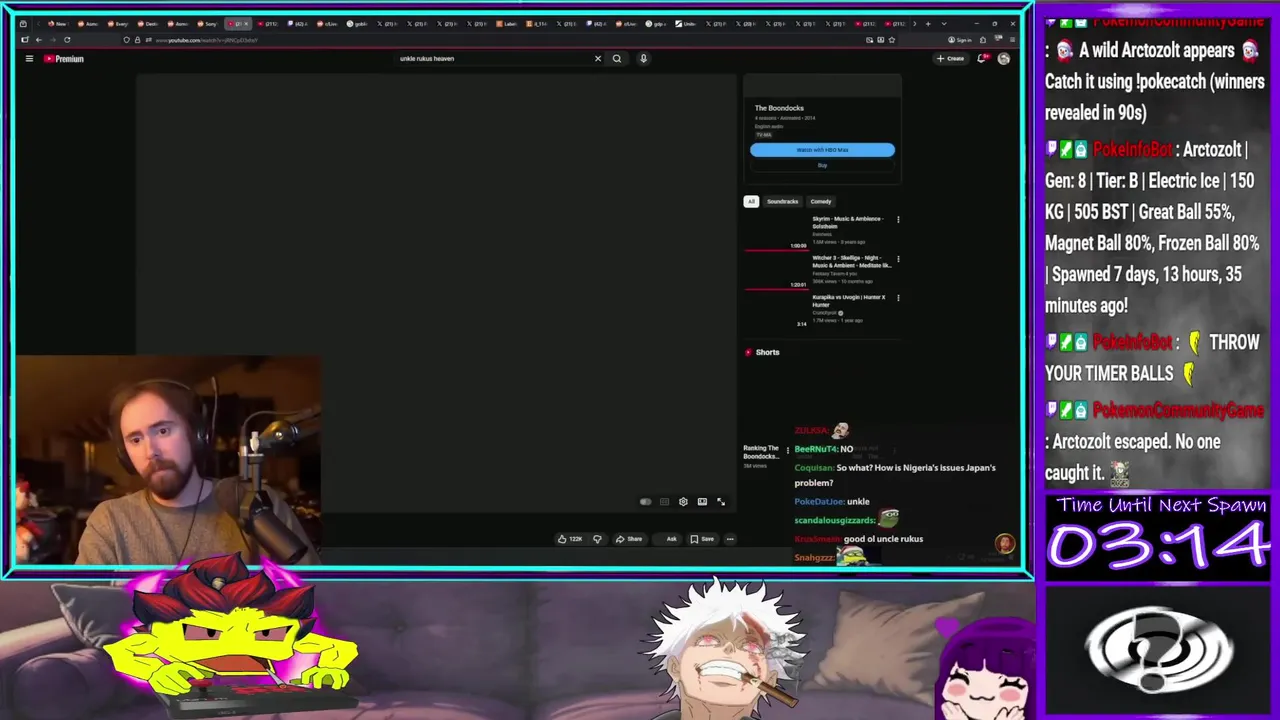
Task: Expand the browser tab list dropdown
Action: click(x=943, y=23)
